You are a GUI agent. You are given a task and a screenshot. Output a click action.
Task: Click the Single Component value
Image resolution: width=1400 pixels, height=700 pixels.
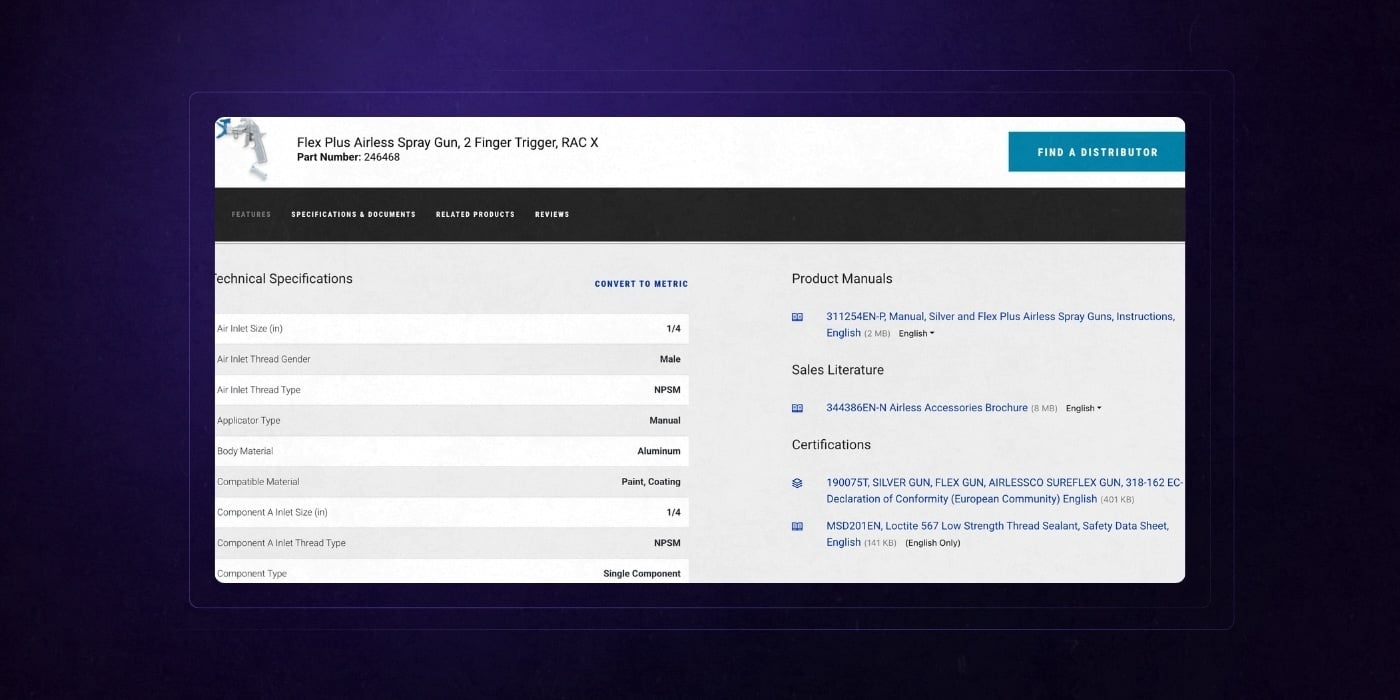coord(642,574)
